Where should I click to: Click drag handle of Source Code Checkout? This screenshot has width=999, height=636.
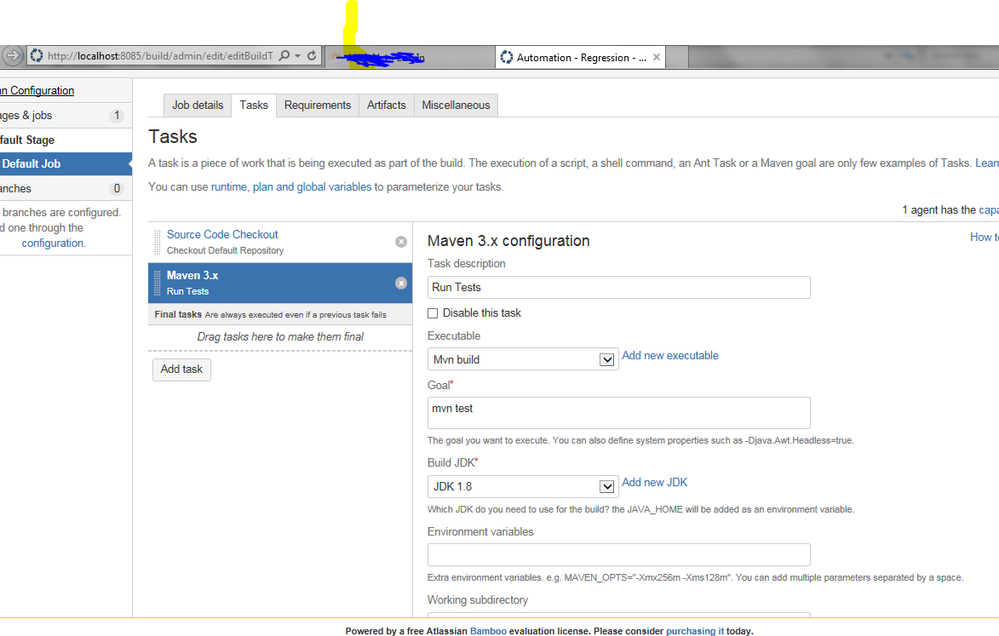(157, 242)
